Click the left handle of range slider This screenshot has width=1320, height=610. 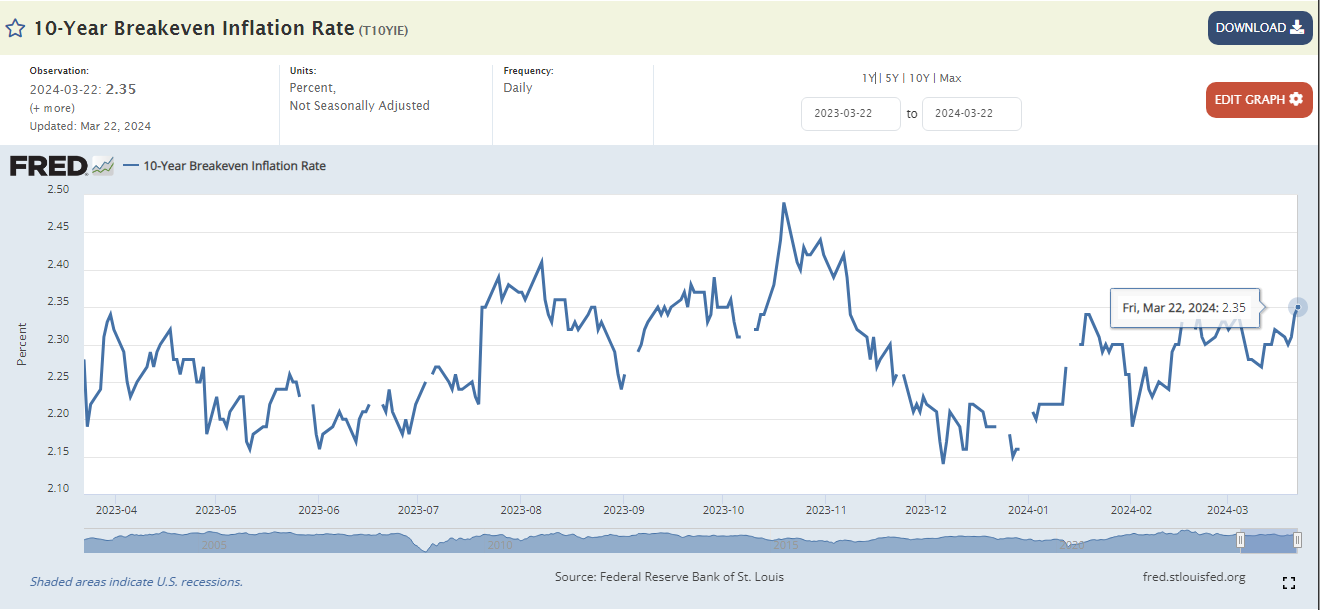point(1241,541)
